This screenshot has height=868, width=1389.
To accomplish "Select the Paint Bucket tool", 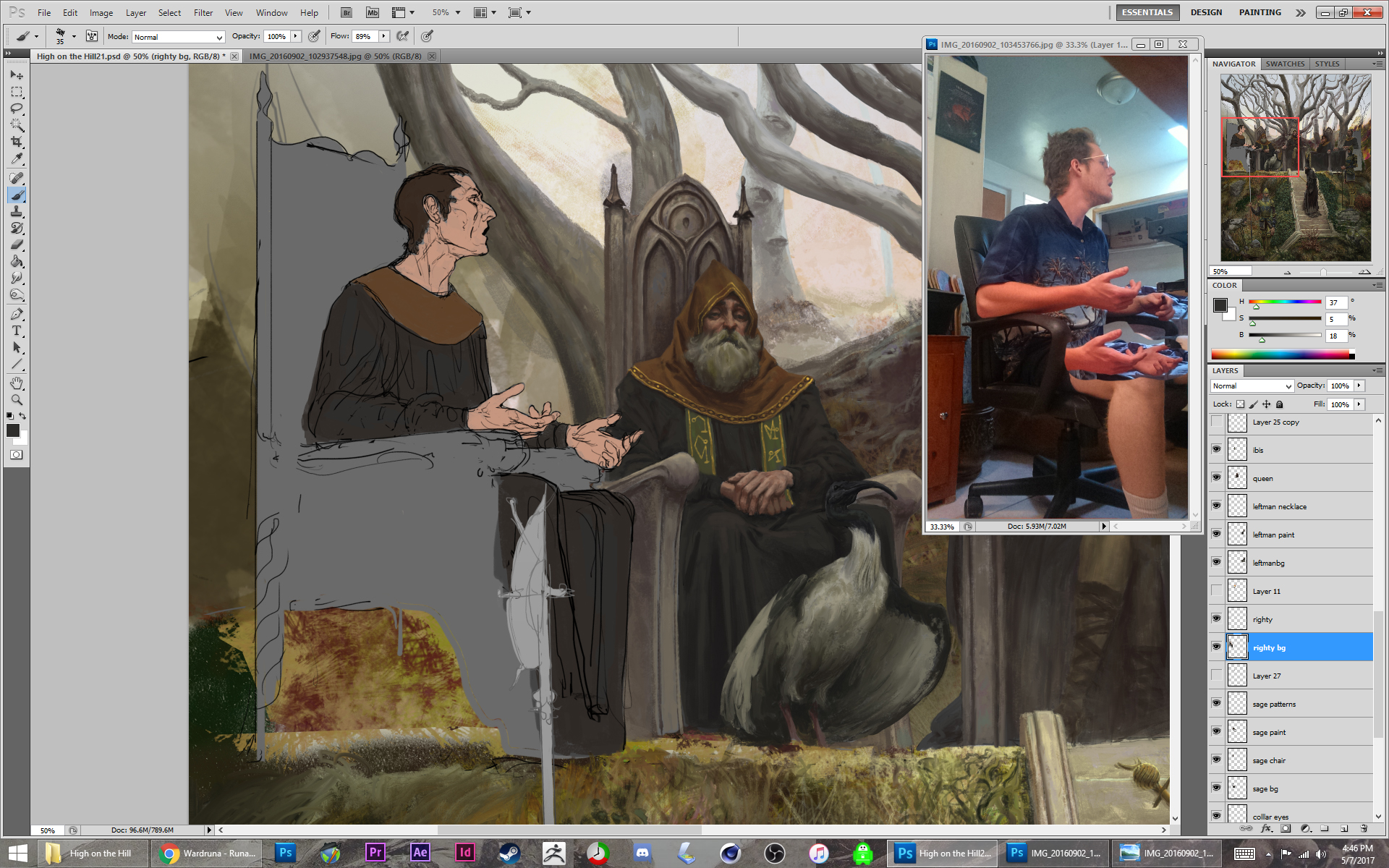I will click(x=17, y=261).
